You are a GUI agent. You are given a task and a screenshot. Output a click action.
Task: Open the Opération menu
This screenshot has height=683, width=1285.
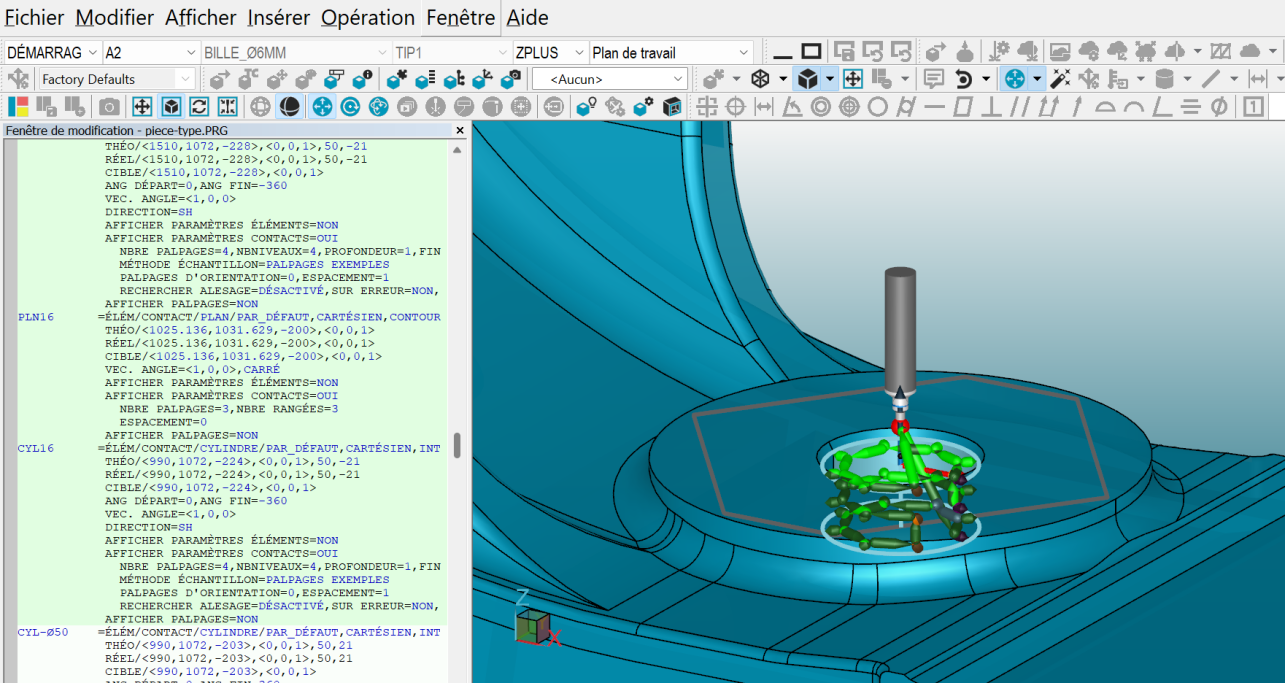coord(367,18)
